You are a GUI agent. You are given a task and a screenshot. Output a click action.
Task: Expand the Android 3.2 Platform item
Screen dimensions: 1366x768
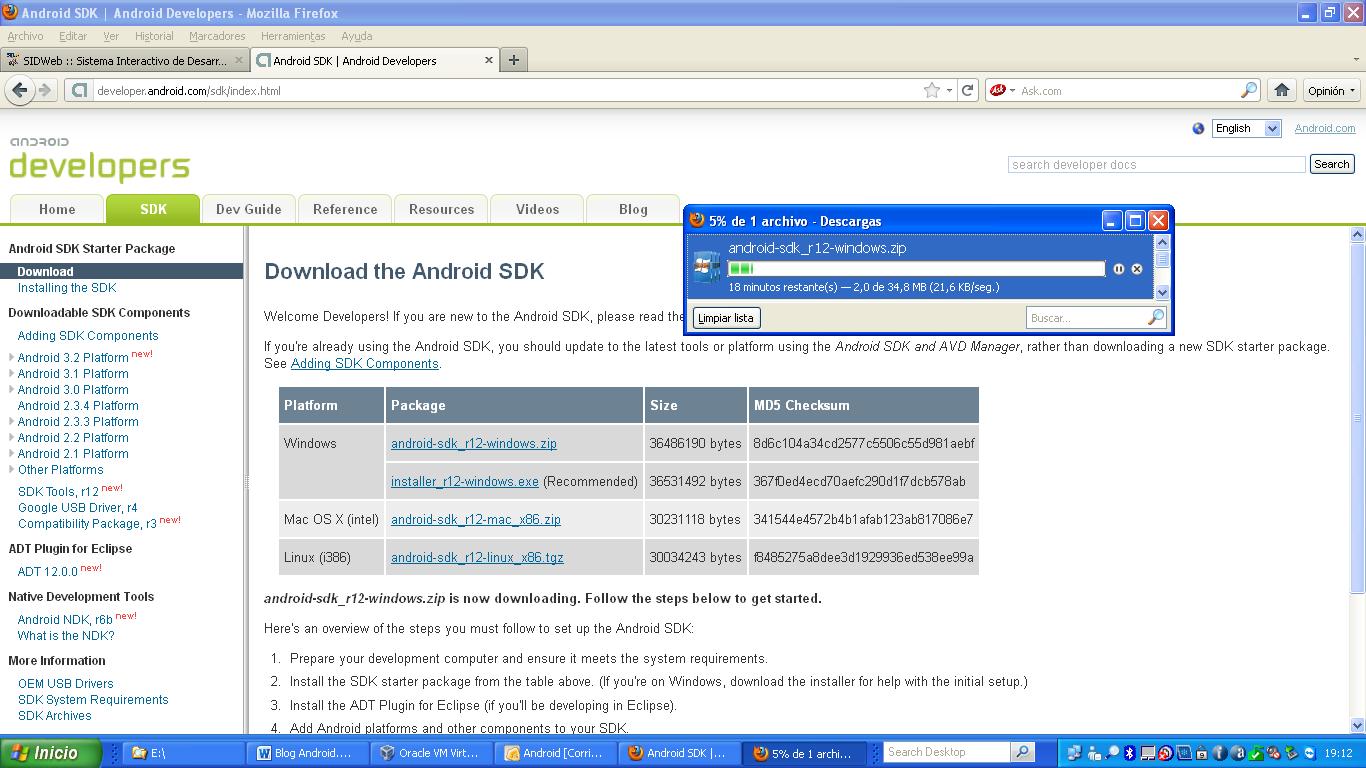(12, 357)
